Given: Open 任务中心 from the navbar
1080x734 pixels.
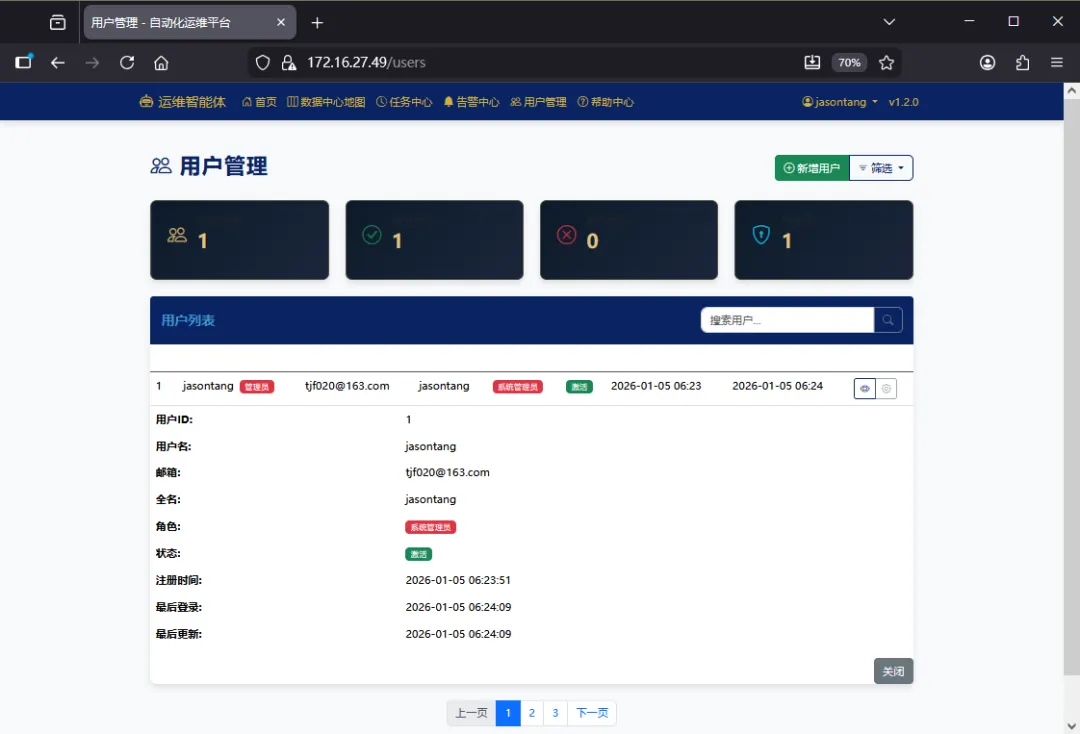Looking at the screenshot, I should pyautogui.click(x=404, y=102).
